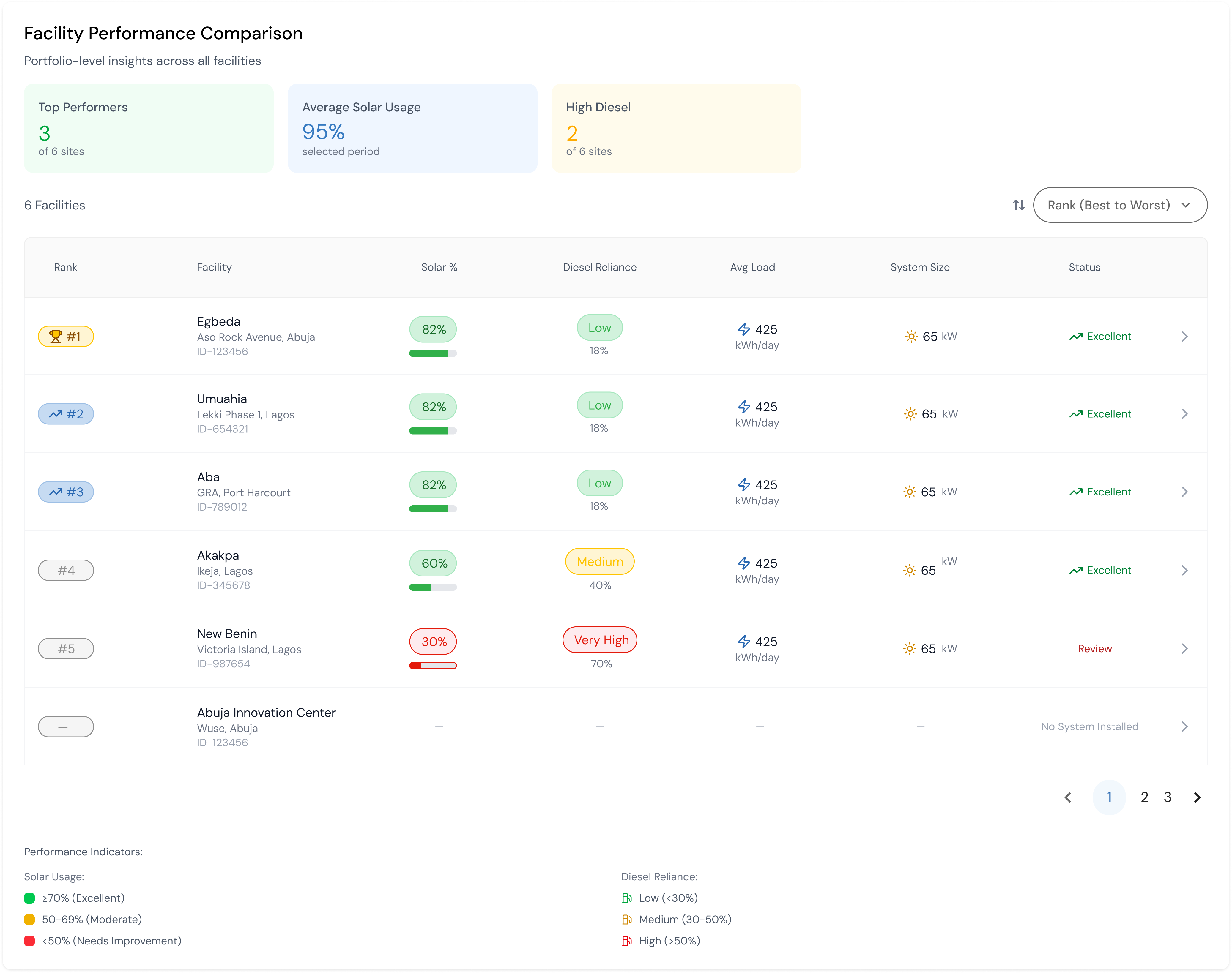Viewport: 1232px width, 973px height.
Task: Click the sun icon in New Benin row
Action: (x=910, y=649)
